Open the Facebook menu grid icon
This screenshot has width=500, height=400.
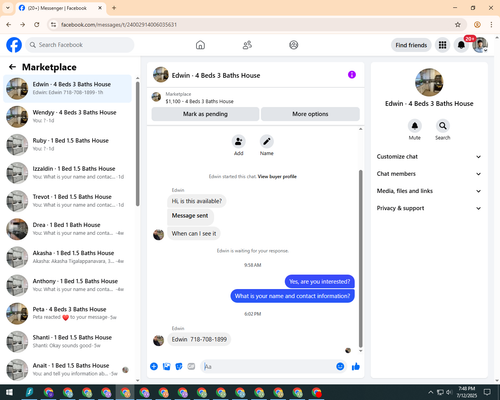tap(442, 45)
